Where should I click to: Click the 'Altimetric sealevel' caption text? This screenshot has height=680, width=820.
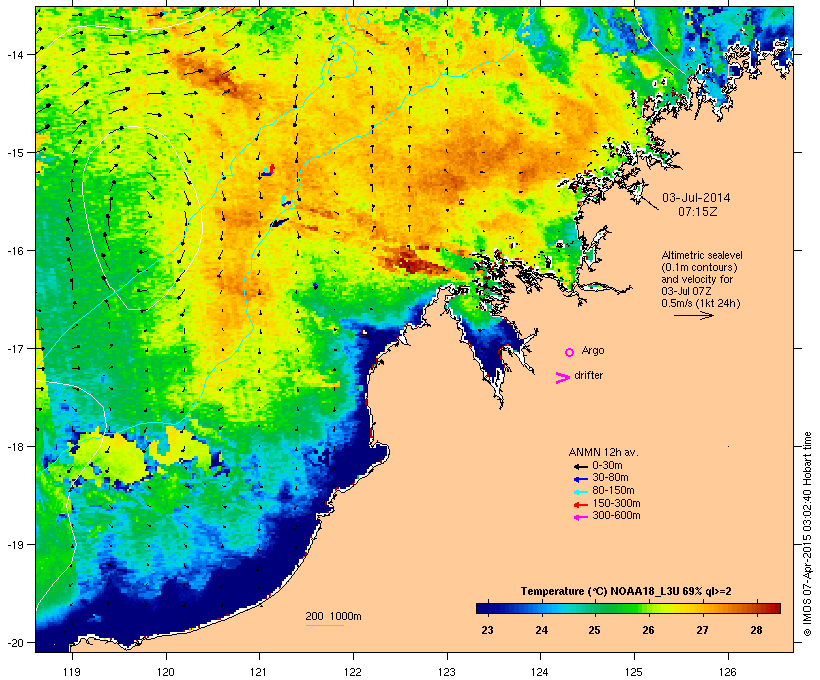pos(702,255)
